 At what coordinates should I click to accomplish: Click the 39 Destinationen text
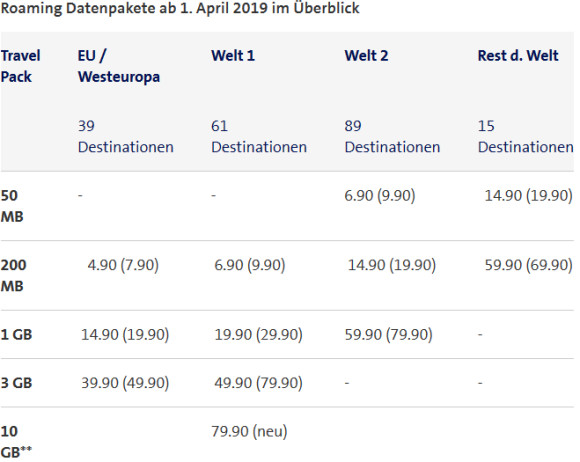click(x=125, y=136)
